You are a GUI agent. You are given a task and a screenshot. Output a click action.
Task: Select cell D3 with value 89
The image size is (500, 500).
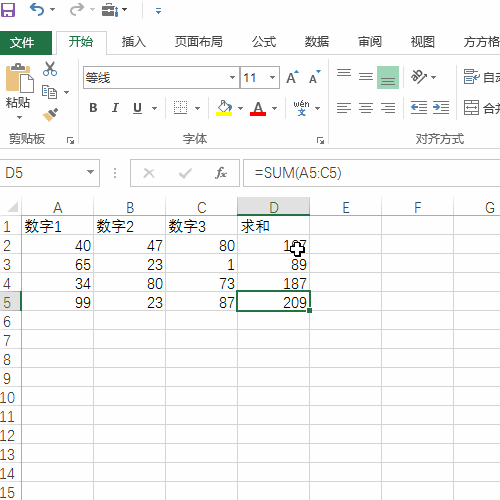tap(273, 264)
